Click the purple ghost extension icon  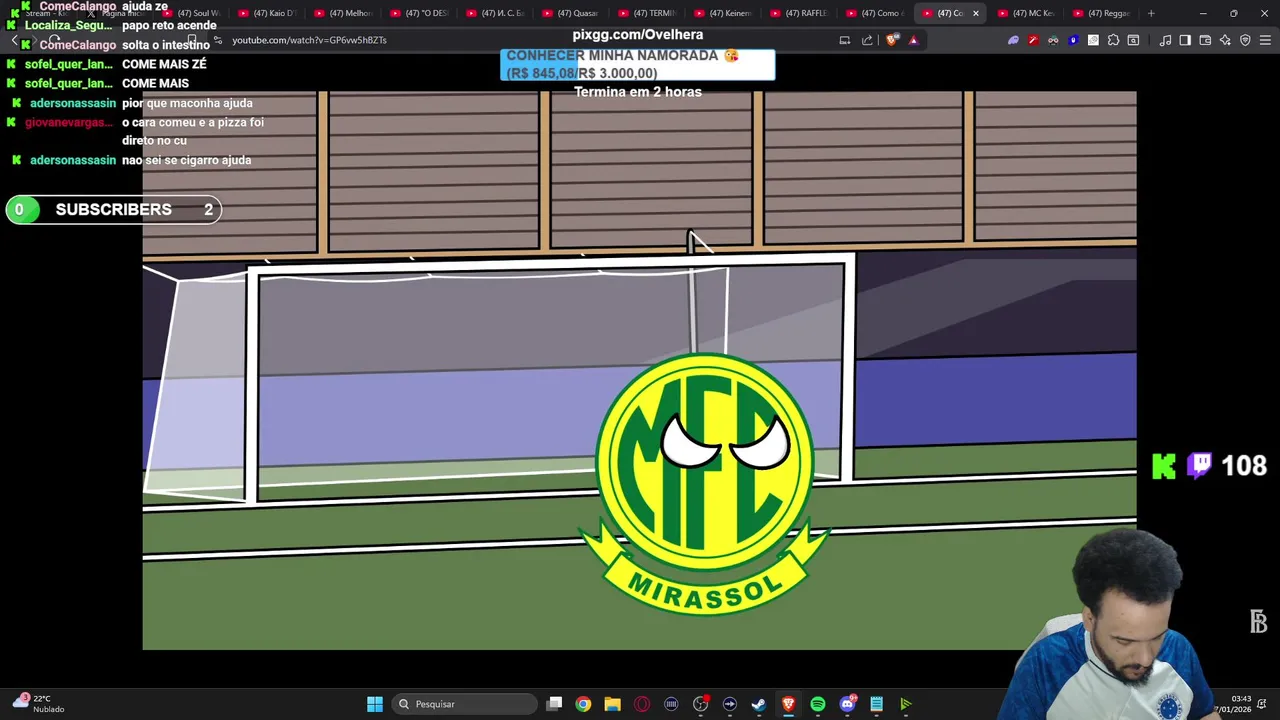click(x=1013, y=40)
